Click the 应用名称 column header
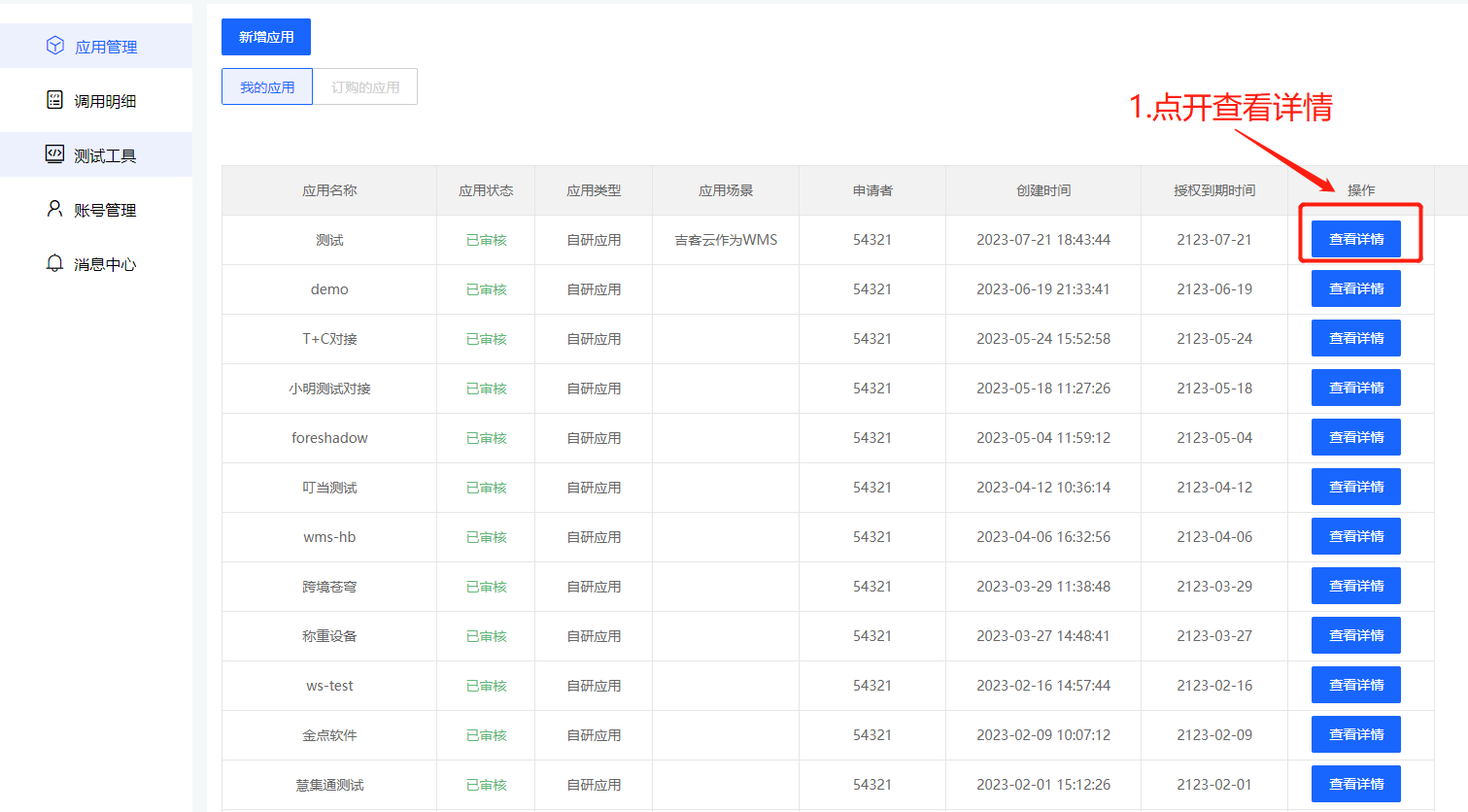1468x812 pixels. pos(329,190)
